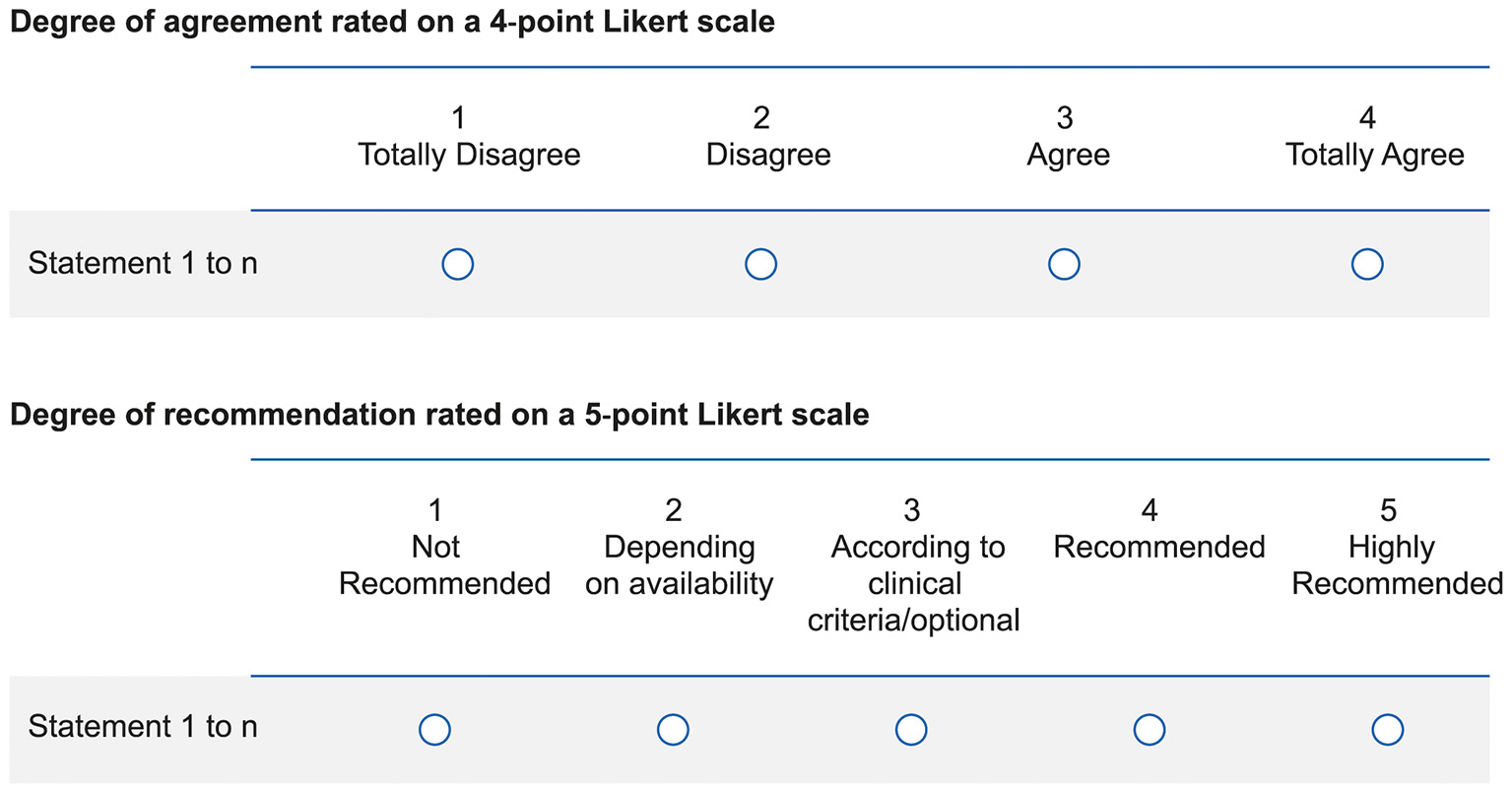Click Statement 1 to n in agreement table
Image resolution: width=1512 pixels, height=789 pixels.
point(143,264)
